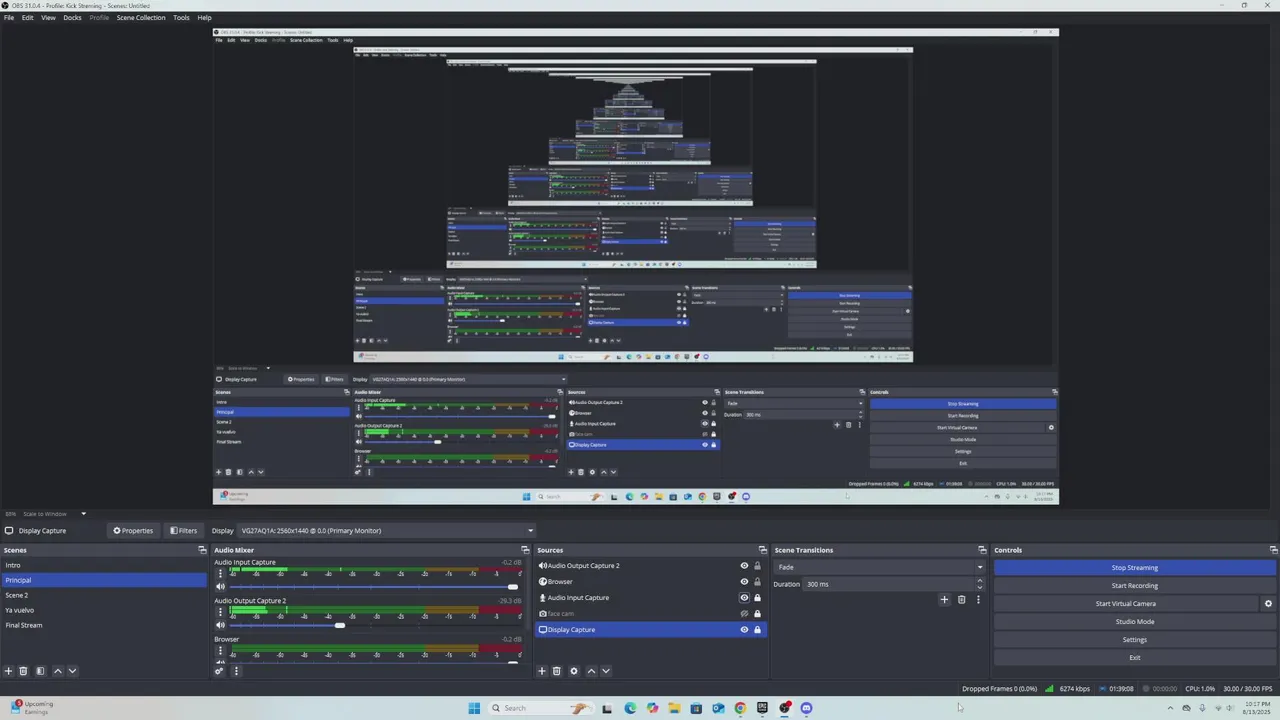Viewport: 1280px width, 720px height.
Task: Open scene filters icon in Scenes panel
Action: (40, 671)
